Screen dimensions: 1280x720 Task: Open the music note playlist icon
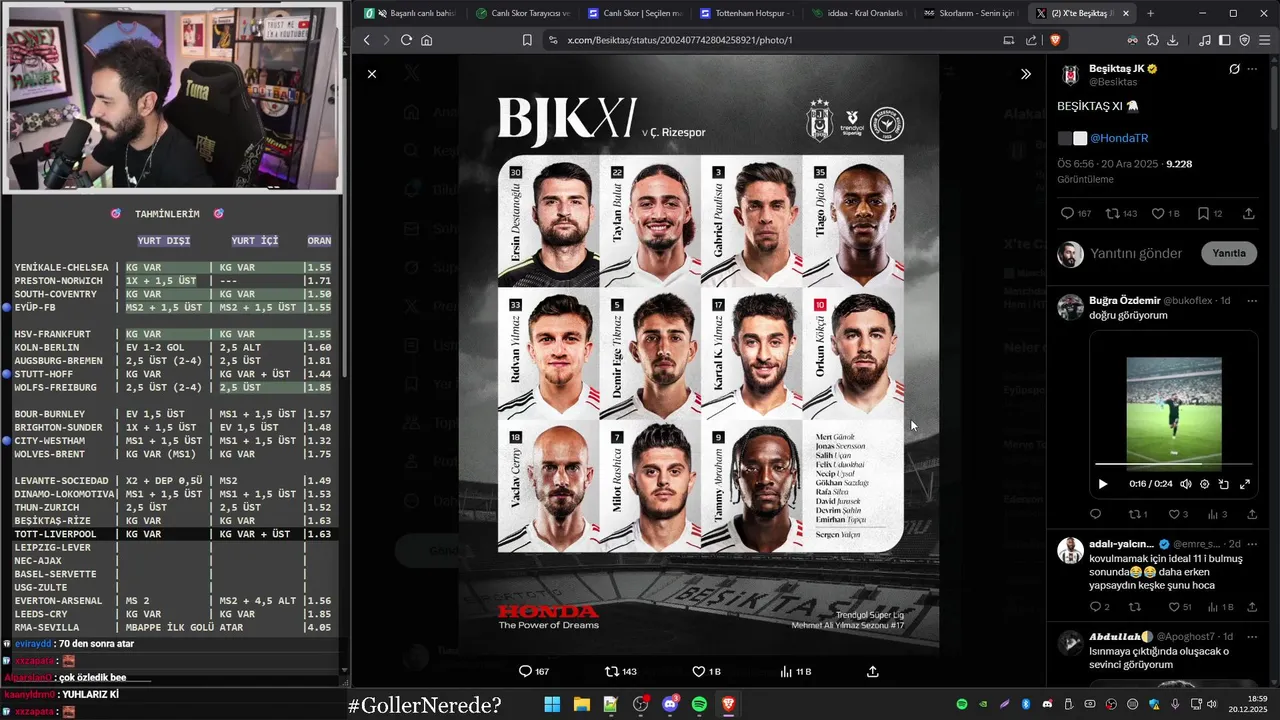[1205, 40]
